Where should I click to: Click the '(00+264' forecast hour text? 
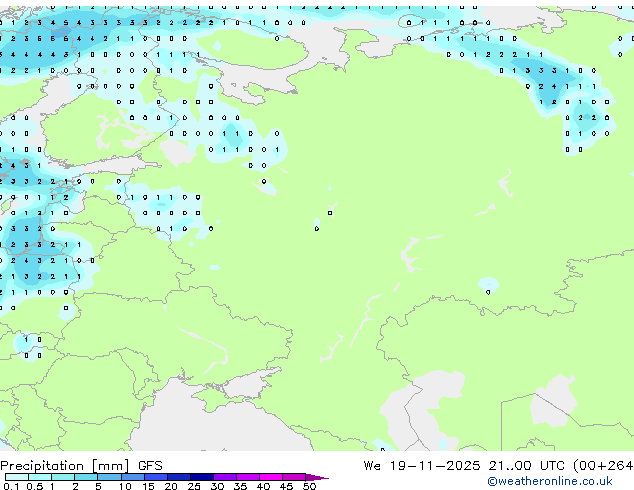(x=603, y=466)
